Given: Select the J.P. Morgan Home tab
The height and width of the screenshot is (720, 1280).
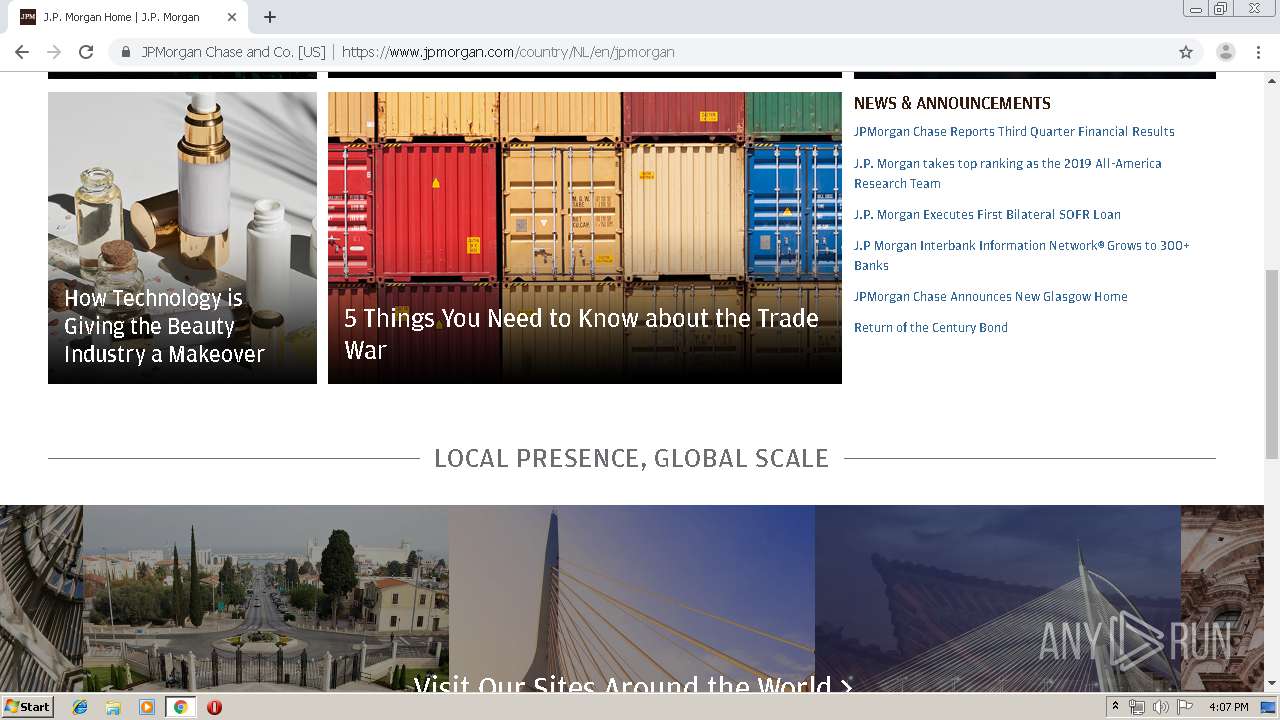Looking at the screenshot, I should tap(128, 17).
